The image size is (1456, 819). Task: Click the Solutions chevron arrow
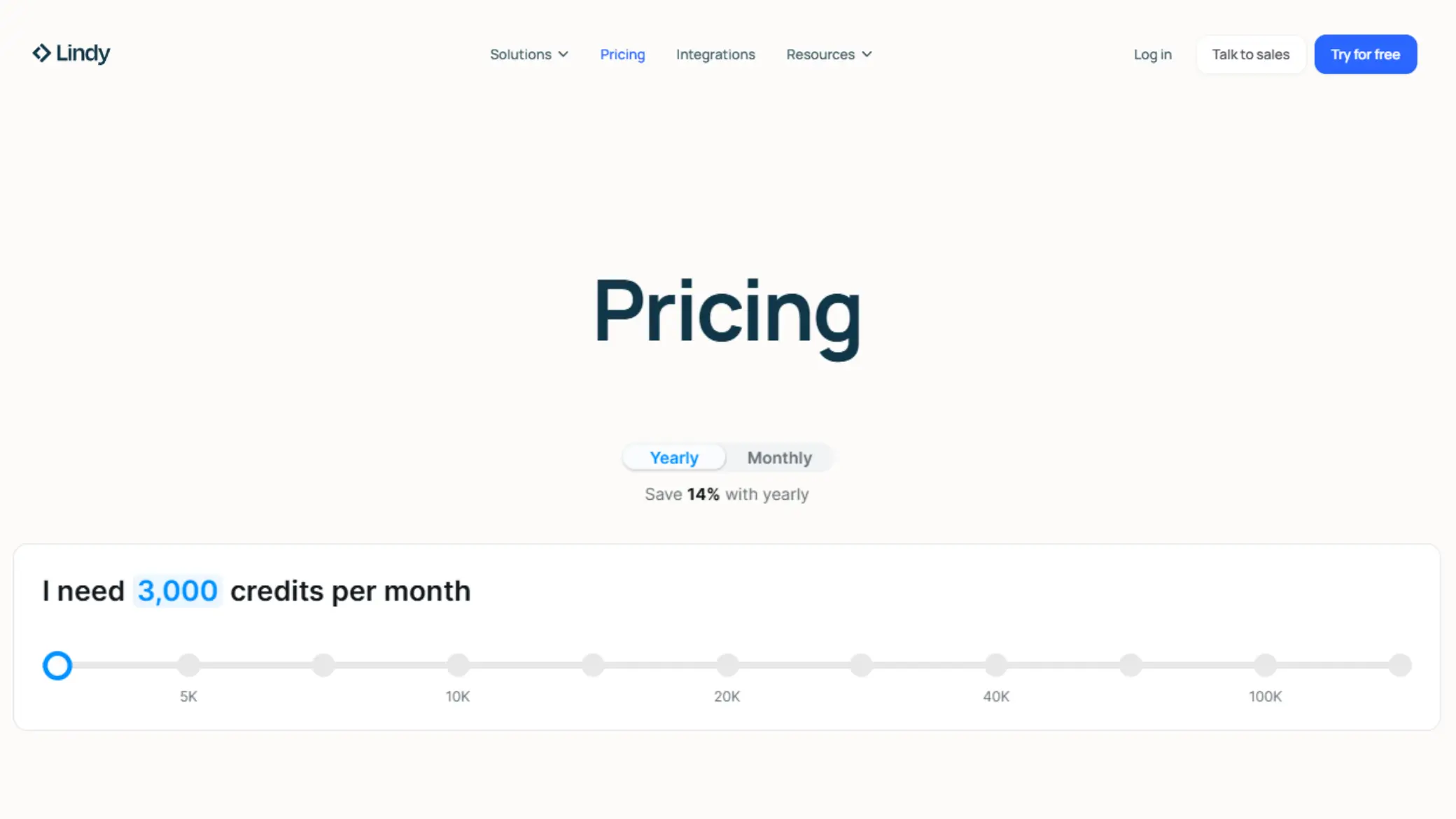point(563,54)
